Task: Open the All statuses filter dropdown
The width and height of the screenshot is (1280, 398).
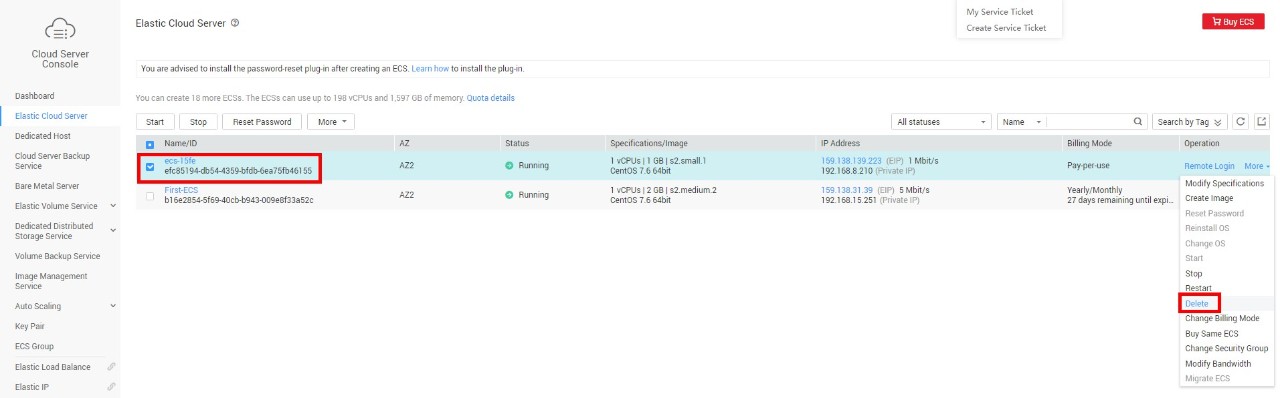Action: (x=942, y=121)
